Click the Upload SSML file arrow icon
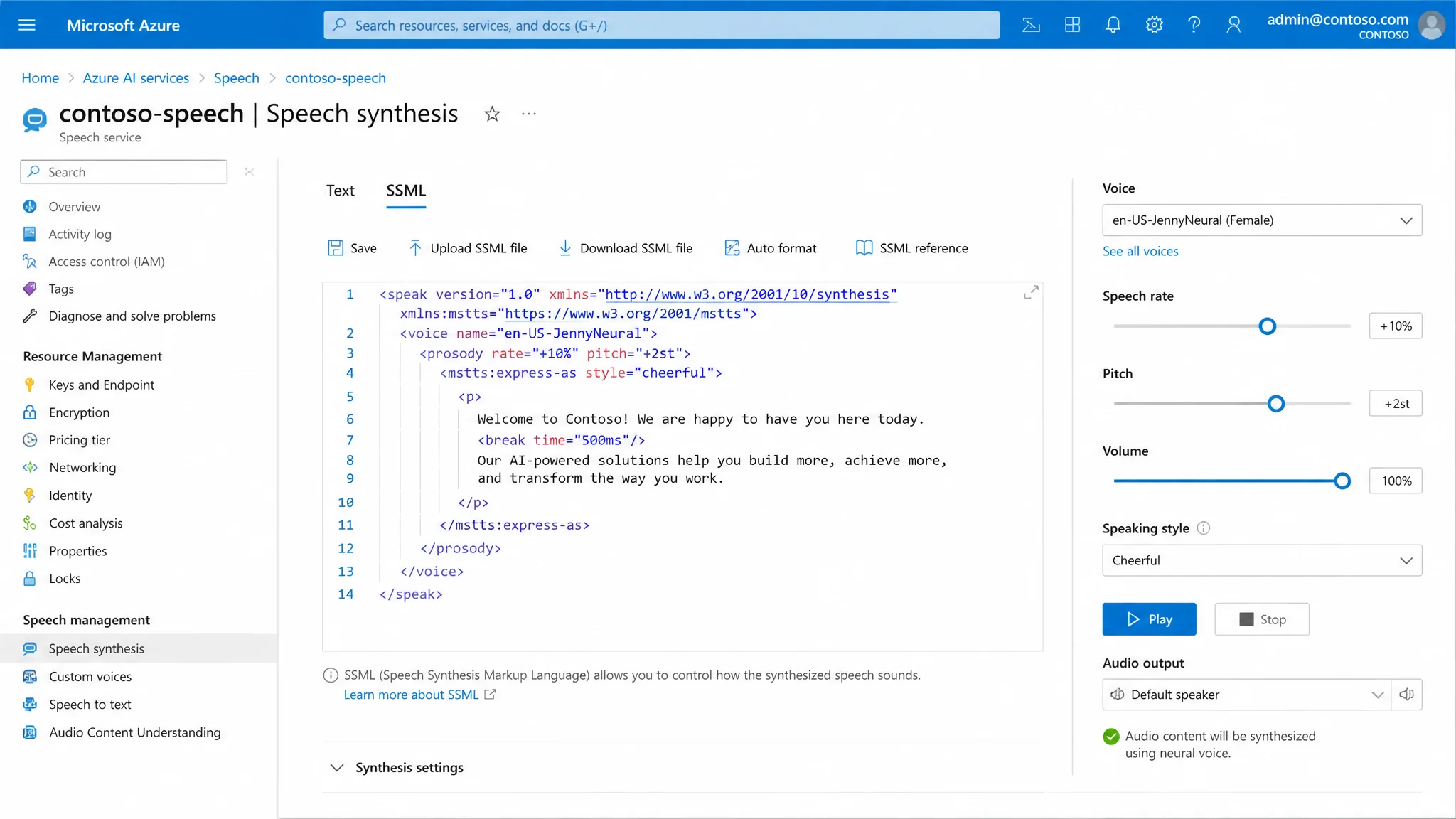The height and width of the screenshot is (819, 1456). click(415, 248)
